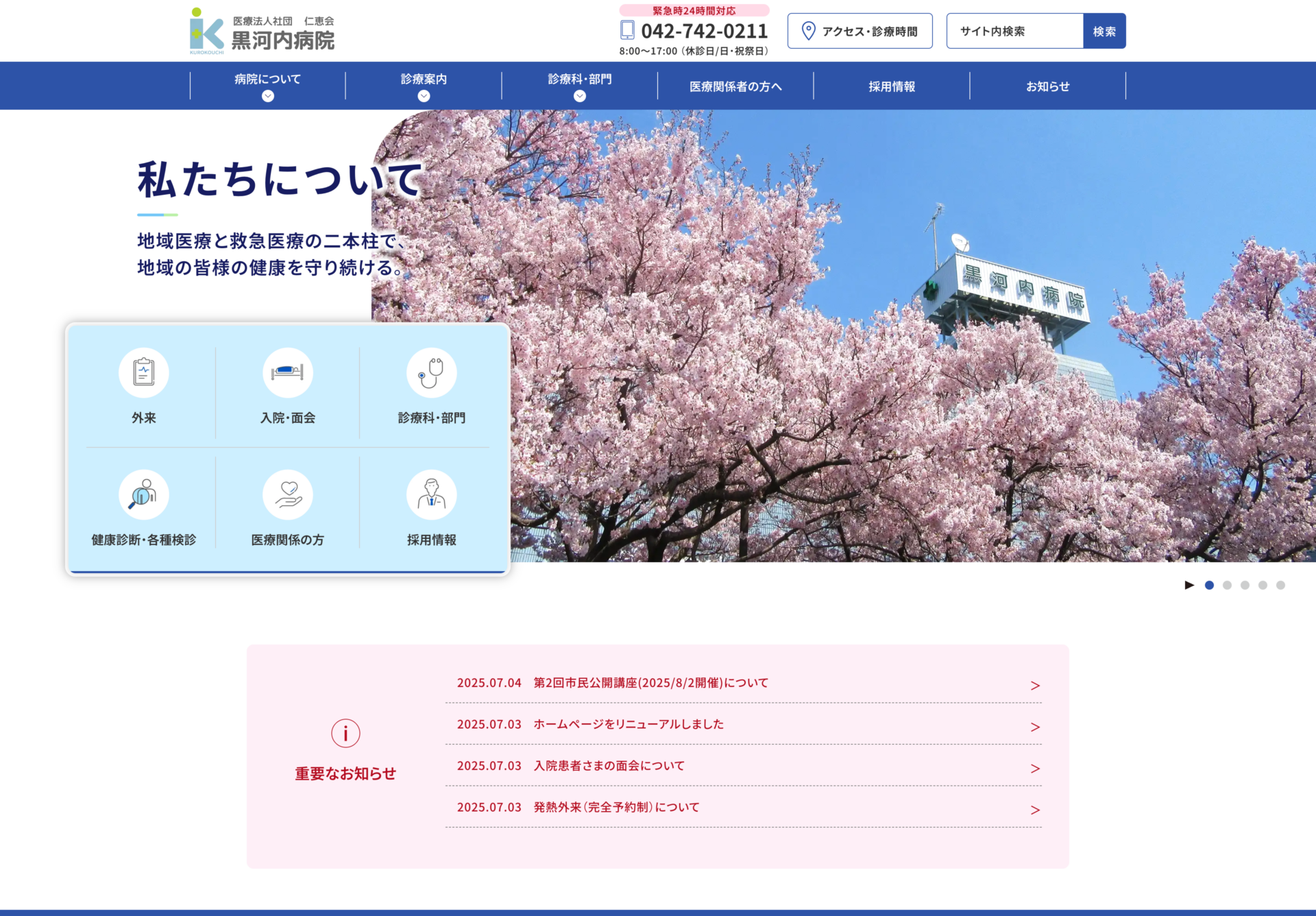Screen dimensions: 1316x916
Task: Click the 採用情報 doctor icon
Action: [x=430, y=494]
